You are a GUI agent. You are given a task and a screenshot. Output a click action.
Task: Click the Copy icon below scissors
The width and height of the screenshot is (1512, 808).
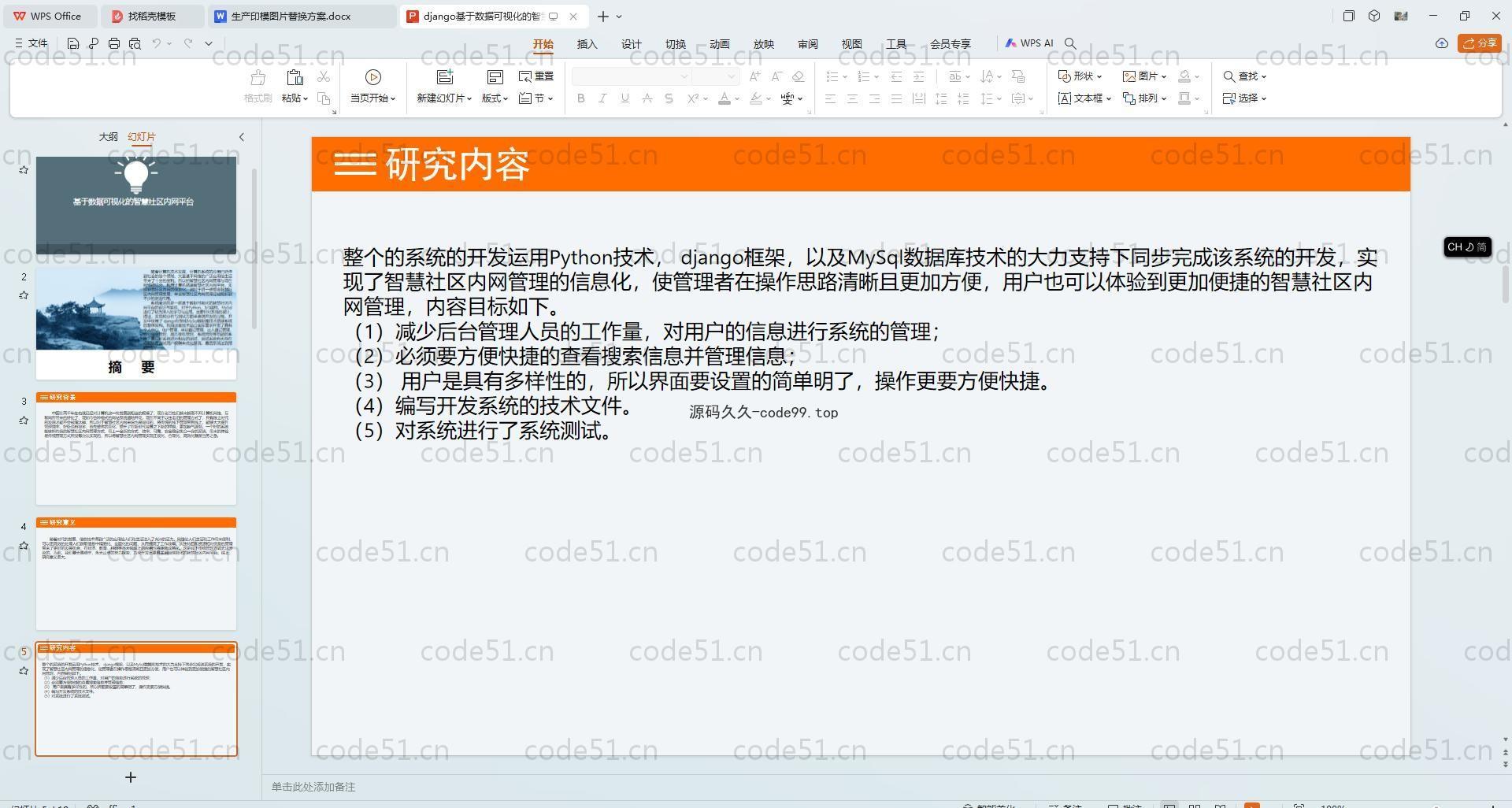pyautogui.click(x=324, y=98)
